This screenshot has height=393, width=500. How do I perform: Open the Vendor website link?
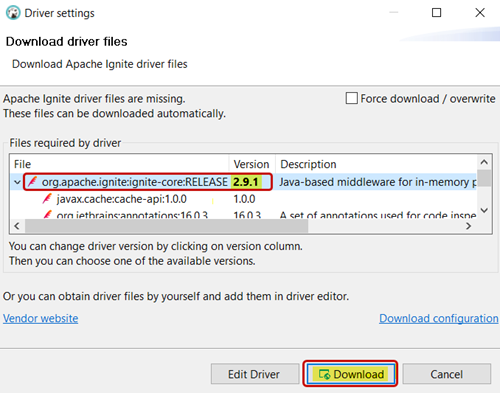pyautogui.click(x=41, y=318)
